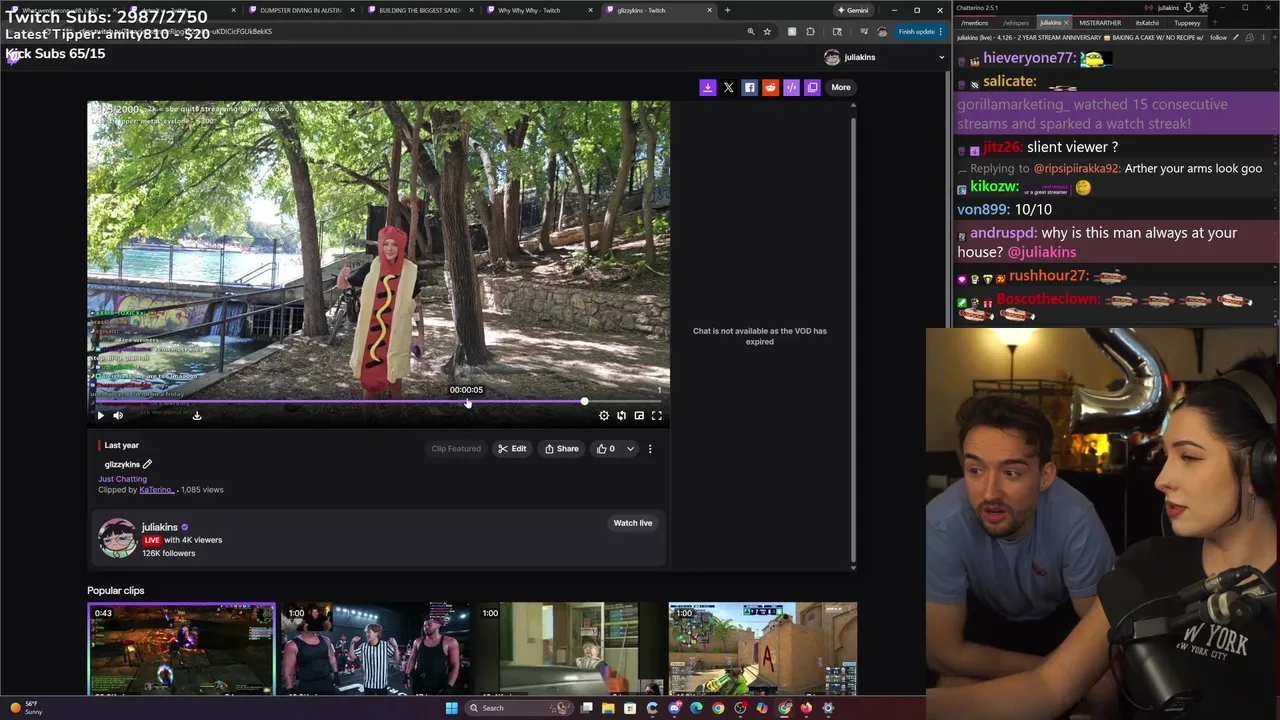Open viewer list icon in Chatterino
Image resolution: width=1280 pixels, height=720 pixels.
click(x=1249, y=38)
